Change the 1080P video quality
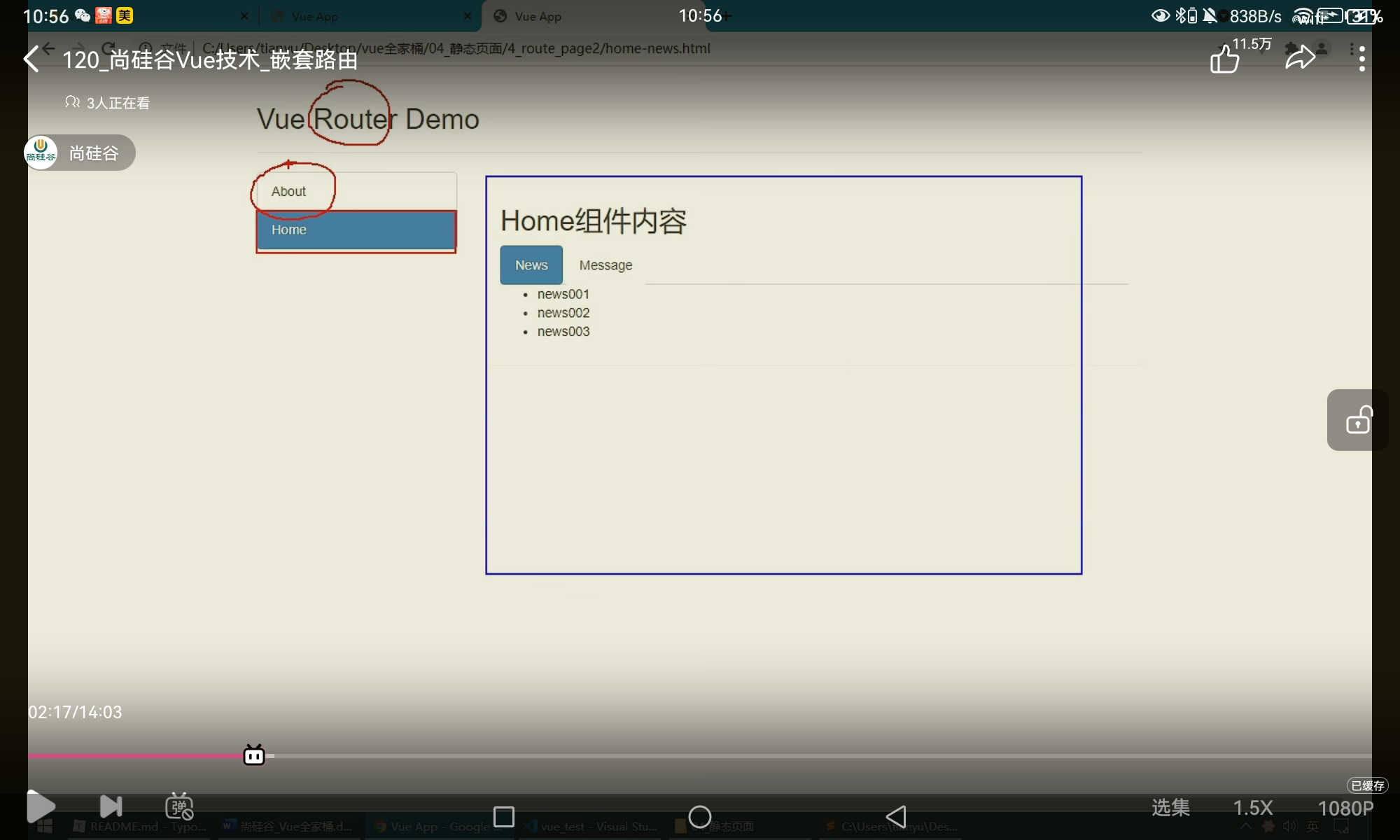Image resolution: width=1400 pixels, height=840 pixels. 1345,808
